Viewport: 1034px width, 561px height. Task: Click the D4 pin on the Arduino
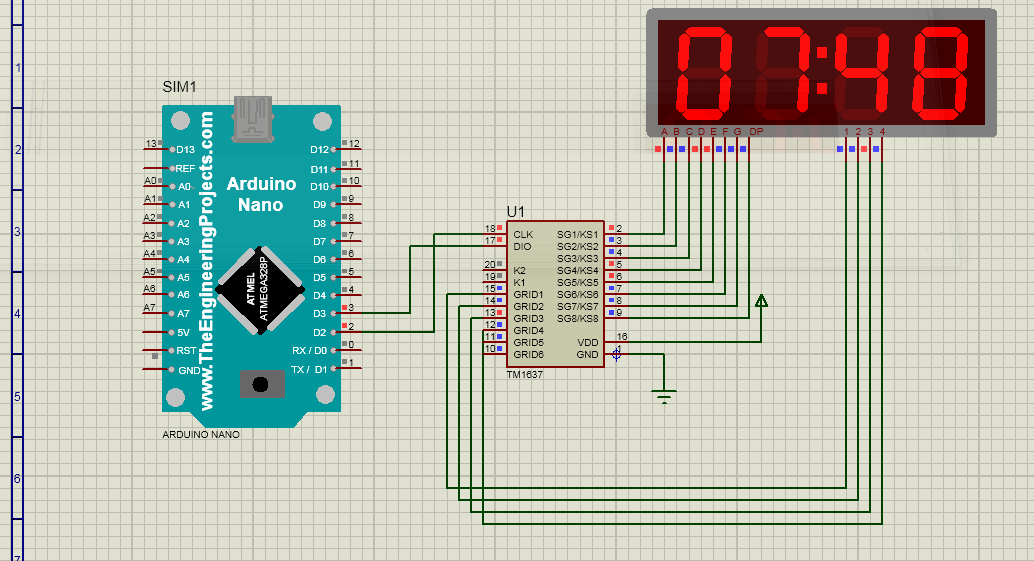pyautogui.click(x=320, y=296)
